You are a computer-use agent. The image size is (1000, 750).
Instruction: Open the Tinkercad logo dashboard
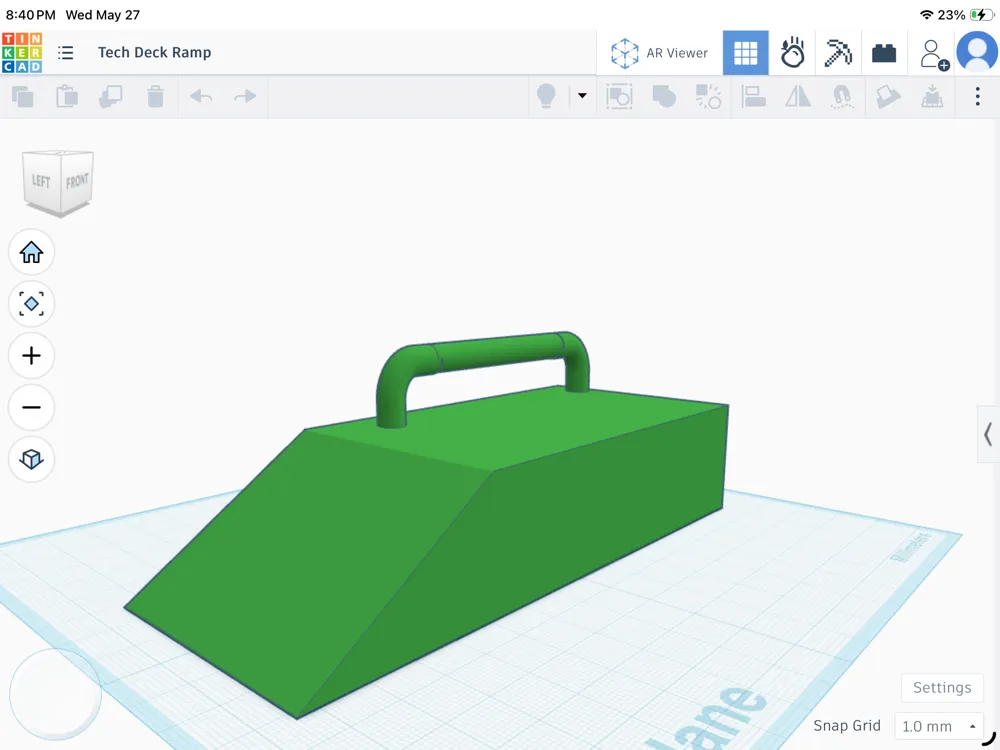(22, 52)
